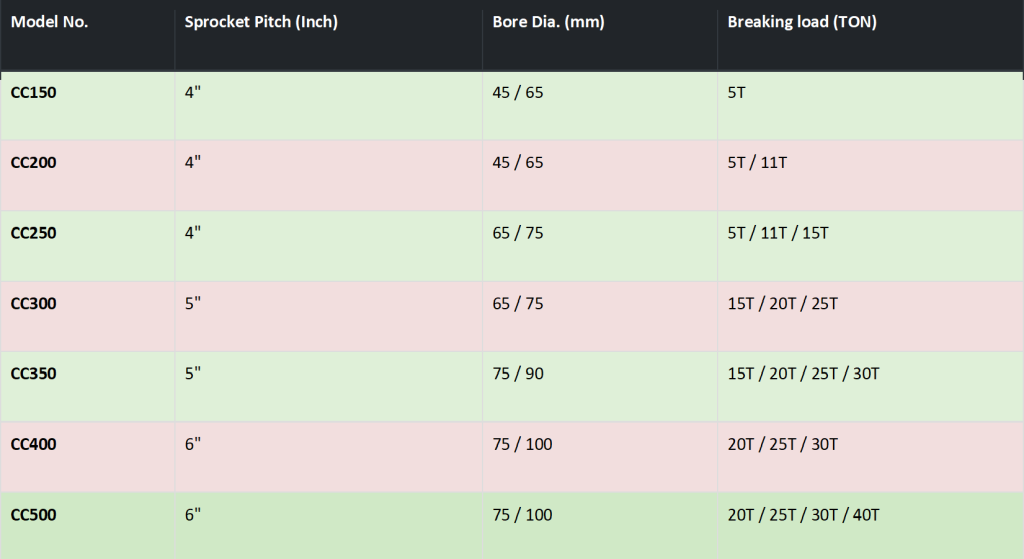Viewport: 1024px width, 559px height.
Task: Select the CC250 model cell
Action: (x=34, y=233)
